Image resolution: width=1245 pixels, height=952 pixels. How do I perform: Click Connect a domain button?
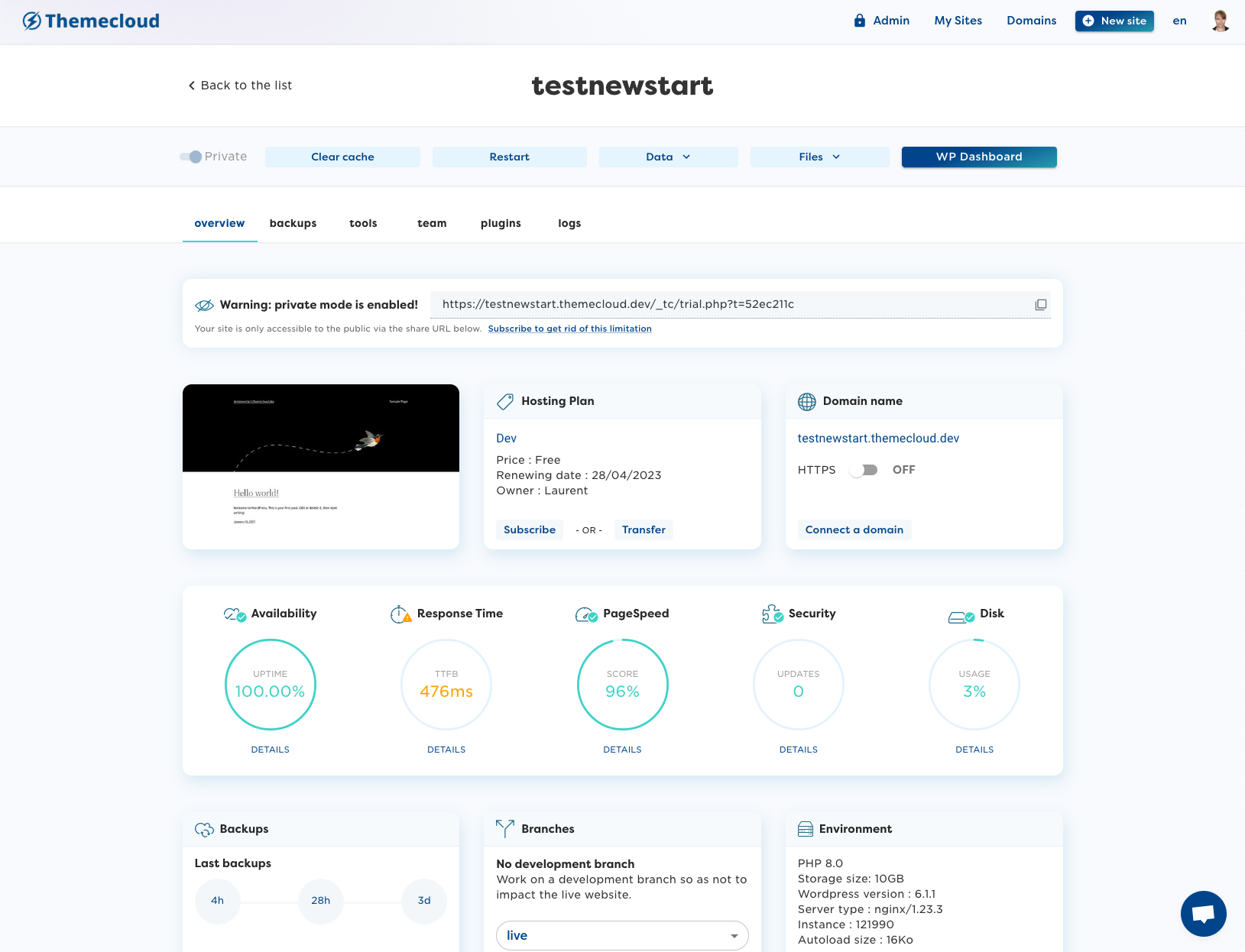pyautogui.click(x=854, y=529)
